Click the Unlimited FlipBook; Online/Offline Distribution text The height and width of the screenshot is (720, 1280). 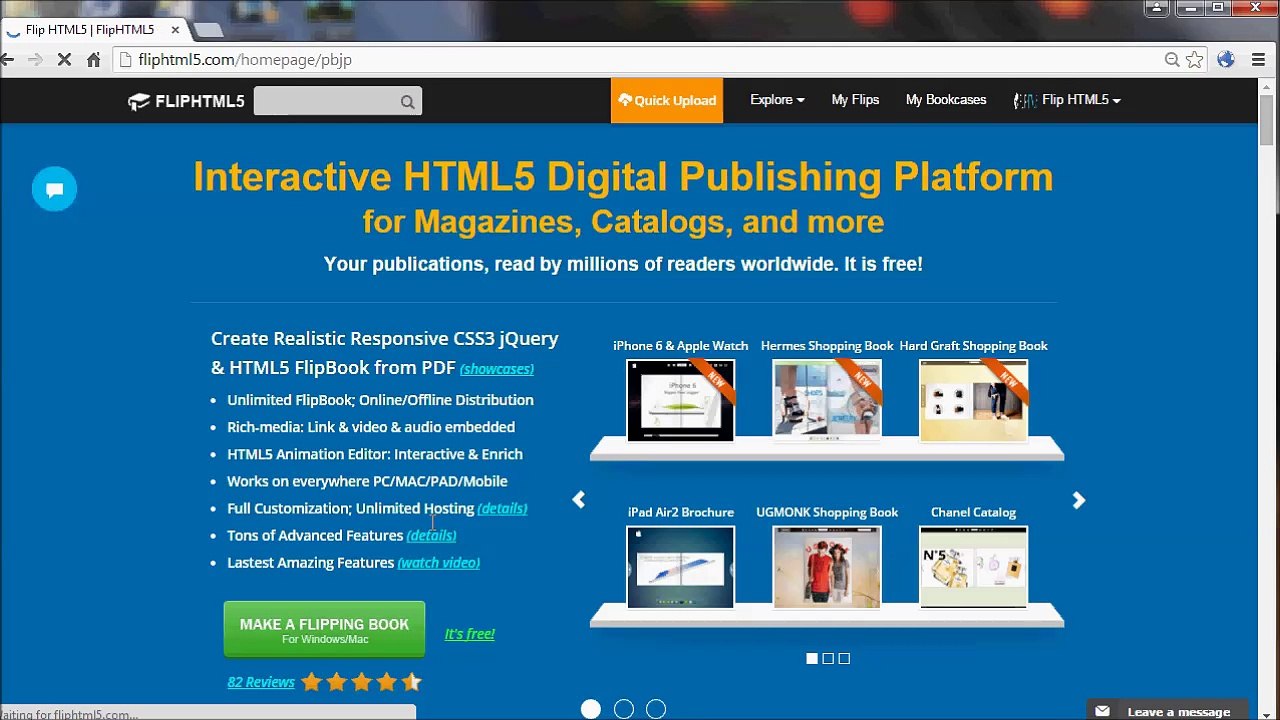point(380,400)
